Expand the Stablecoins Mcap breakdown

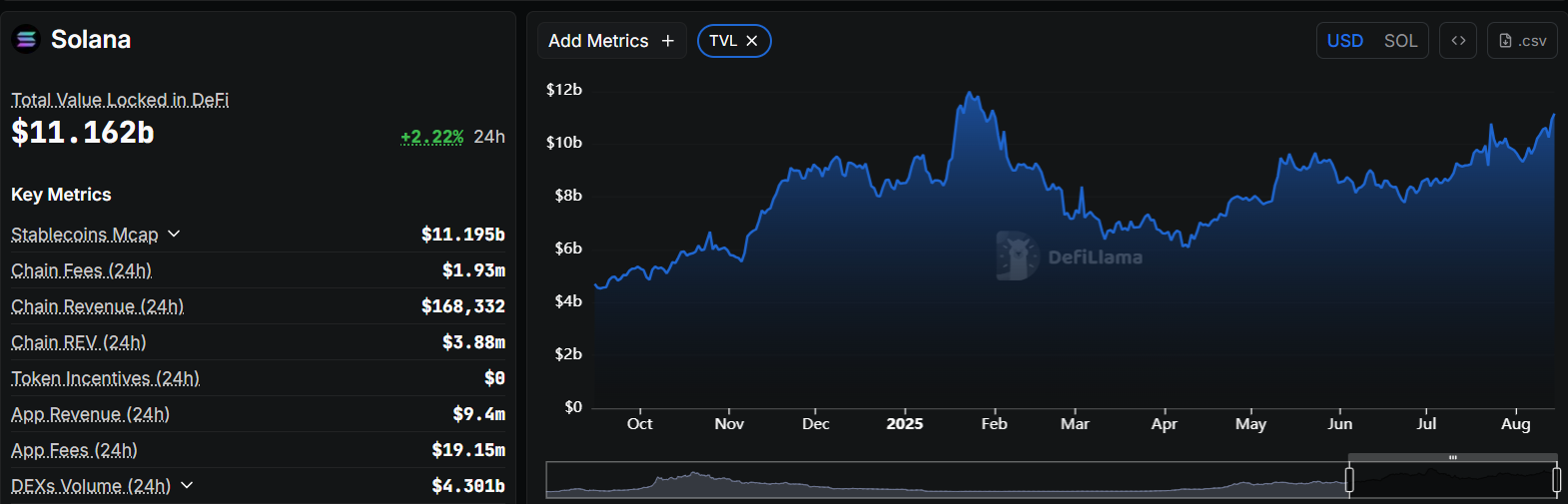pyautogui.click(x=174, y=234)
